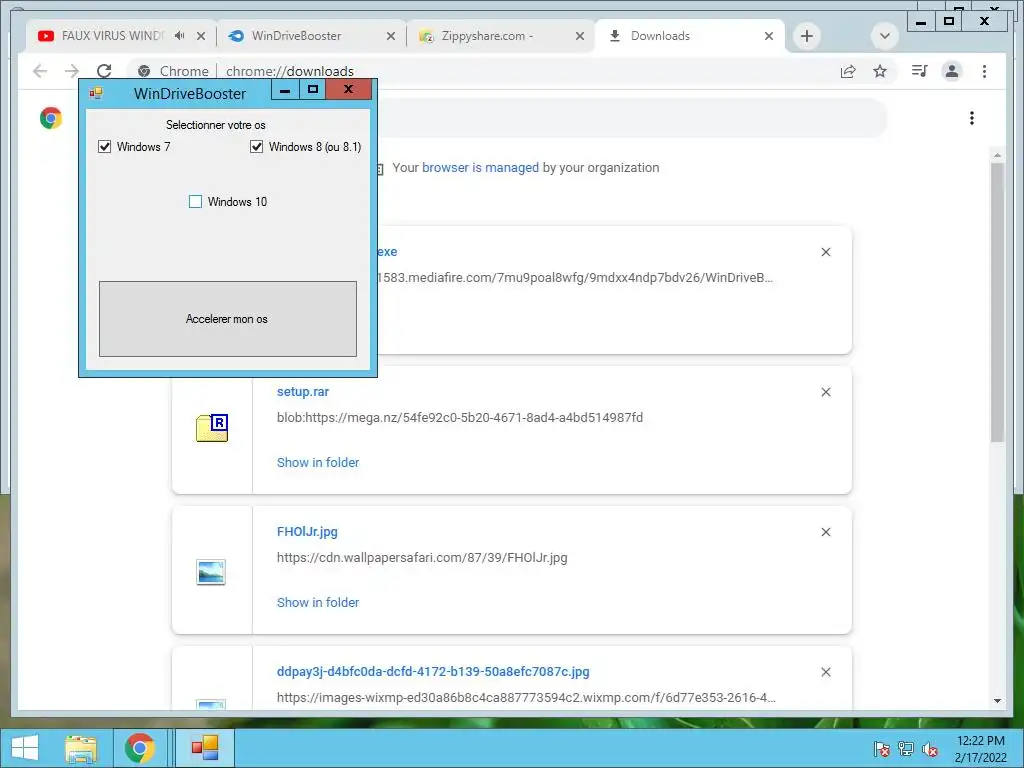Screen dimensions: 1024x768
Task: Check the Windows 10 checkbox
Action: (x=195, y=202)
